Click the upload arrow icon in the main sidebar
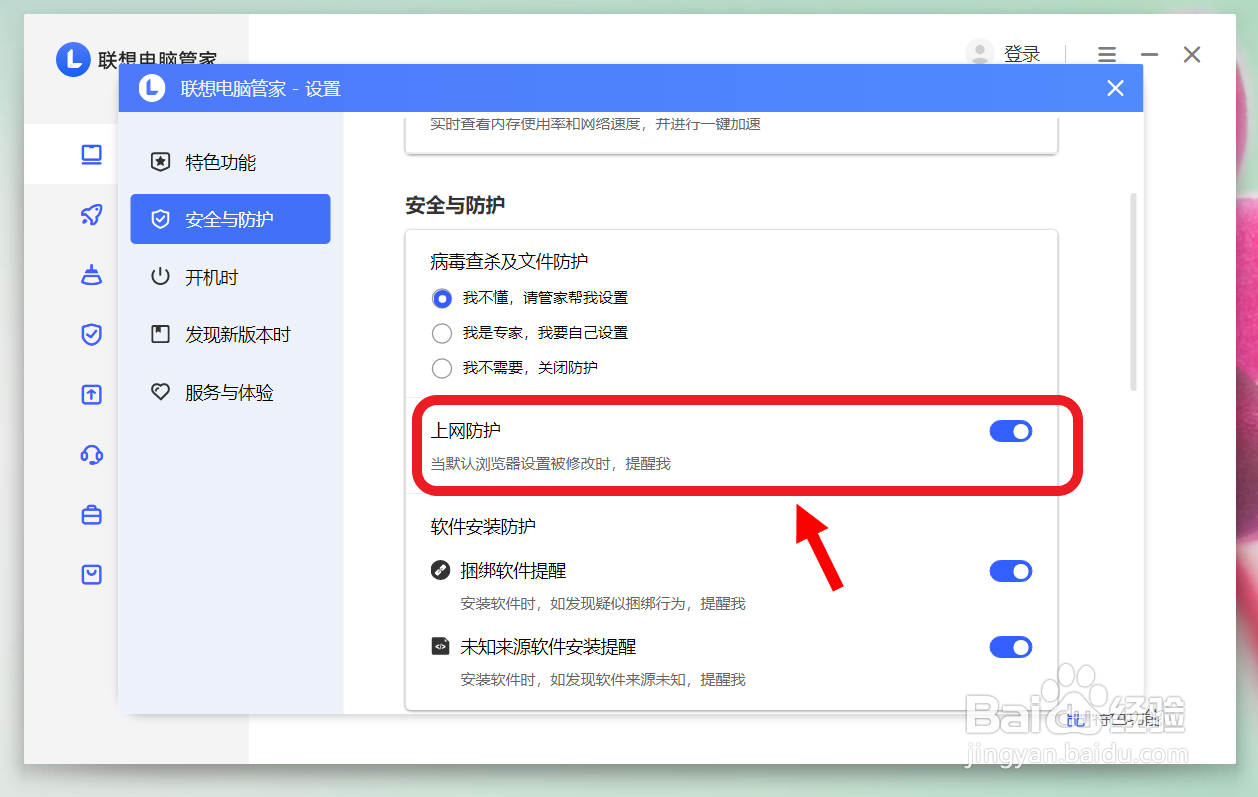 pos(92,394)
